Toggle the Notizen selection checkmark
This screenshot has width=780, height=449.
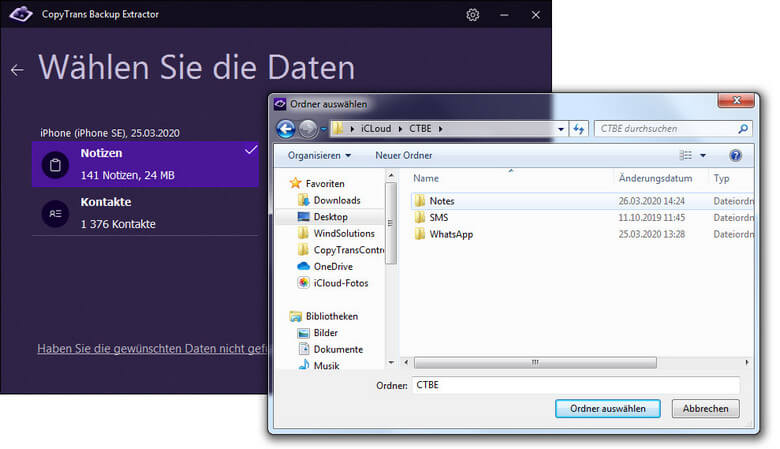251,149
